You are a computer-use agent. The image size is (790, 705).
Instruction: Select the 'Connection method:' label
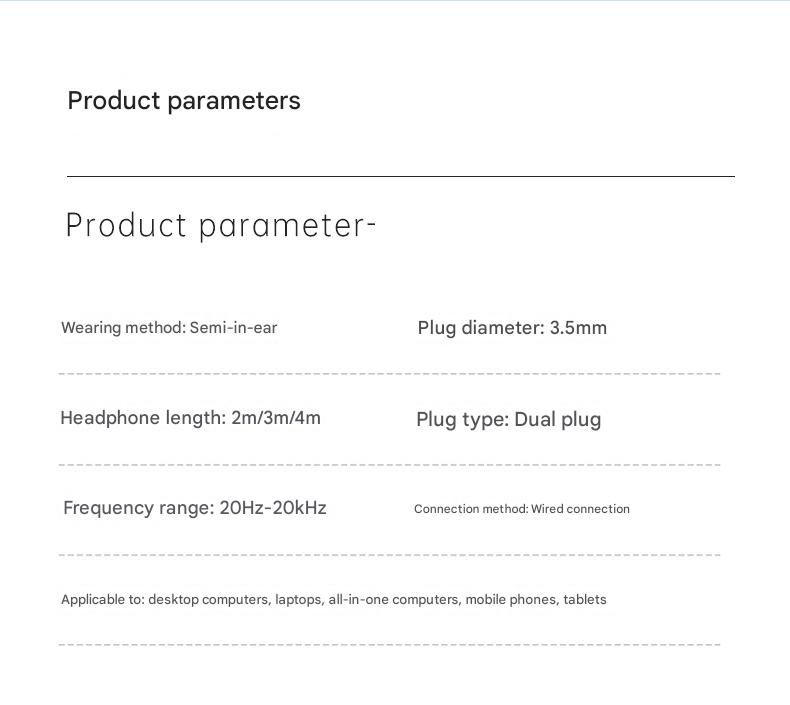[x=470, y=509]
